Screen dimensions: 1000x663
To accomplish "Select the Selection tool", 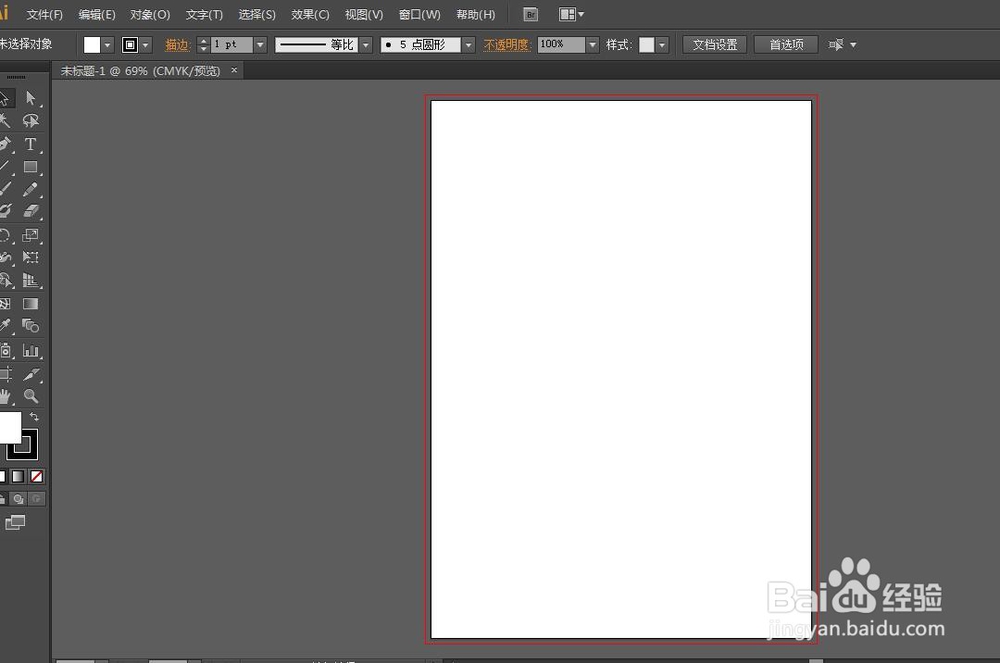I will point(12,98).
